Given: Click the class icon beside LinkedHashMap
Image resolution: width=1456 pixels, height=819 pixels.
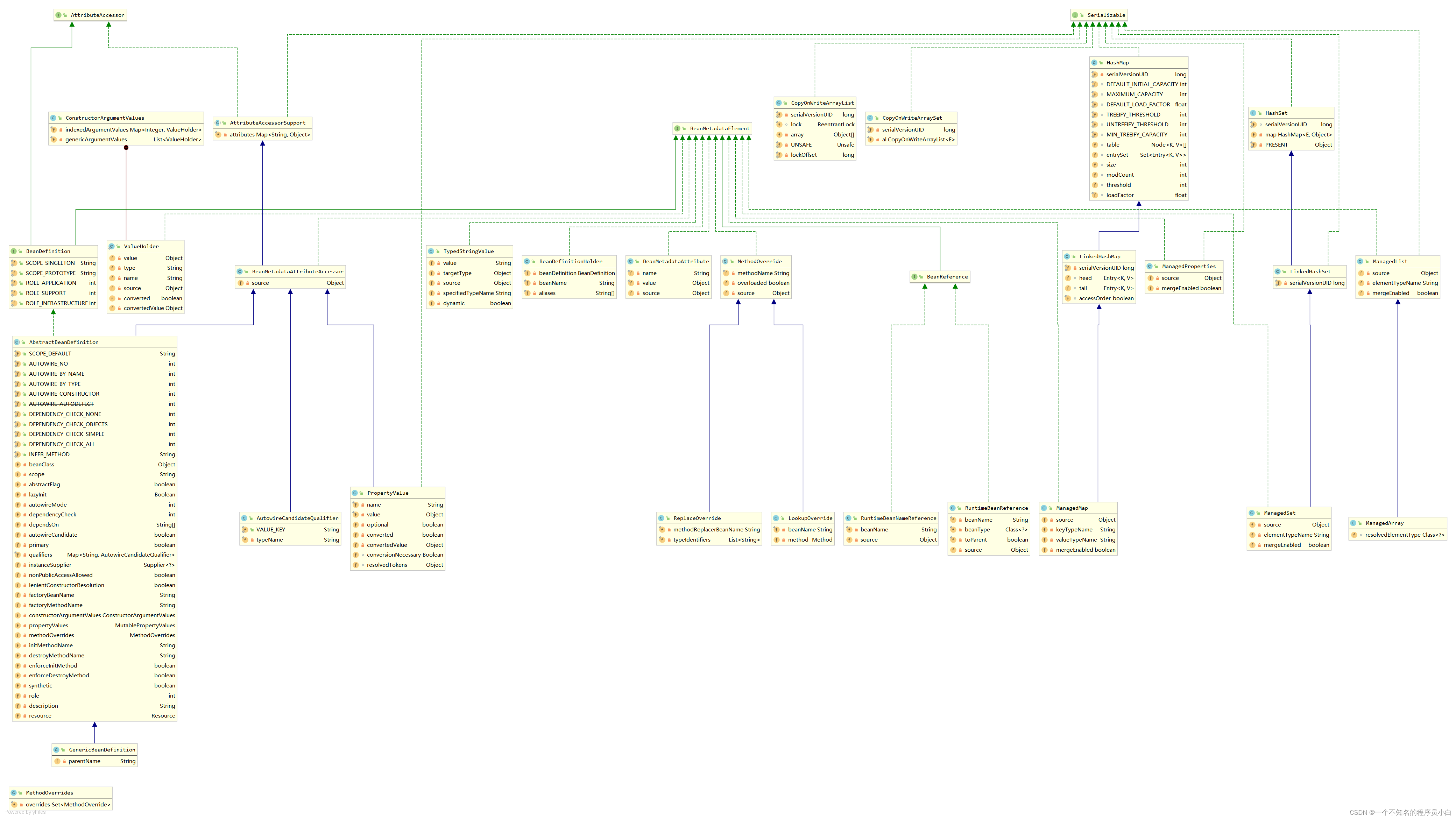Looking at the screenshot, I should [1067, 256].
